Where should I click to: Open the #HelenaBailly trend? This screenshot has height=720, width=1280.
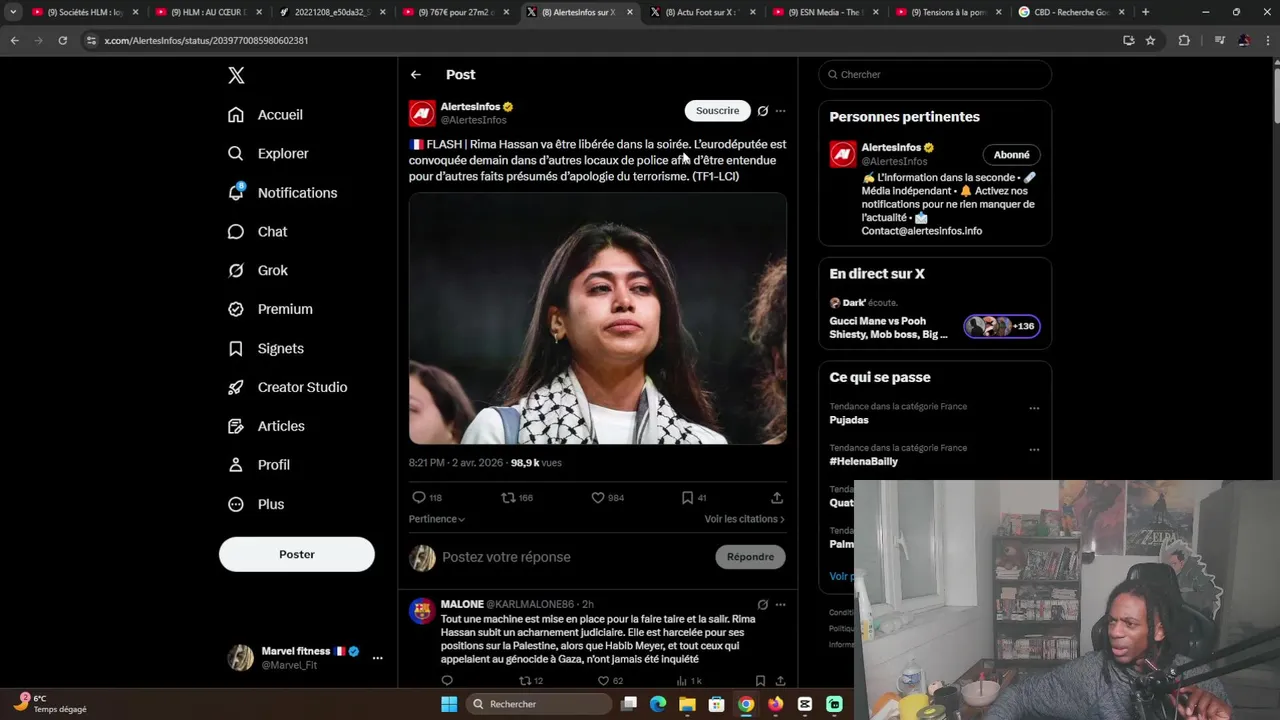pyautogui.click(x=863, y=462)
